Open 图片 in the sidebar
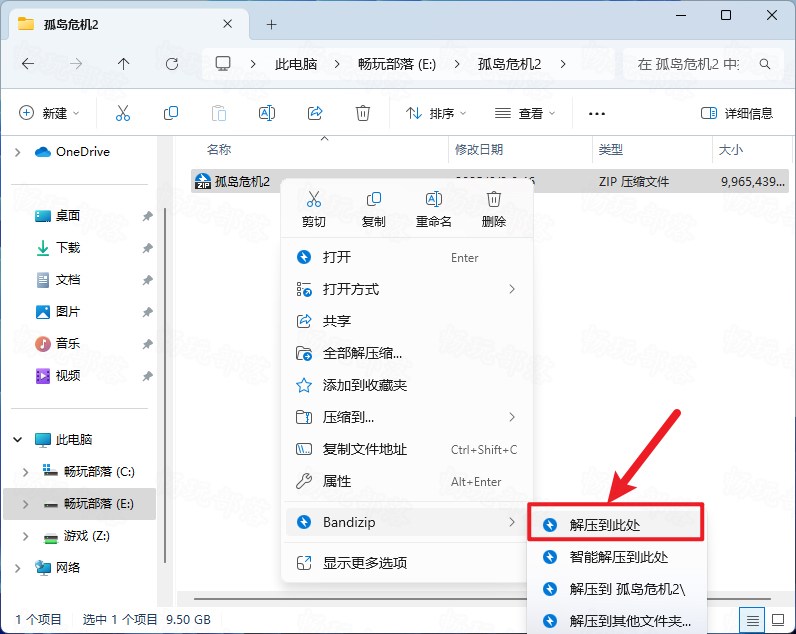The width and height of the screenshot is (796, 634). coord(57,312)
